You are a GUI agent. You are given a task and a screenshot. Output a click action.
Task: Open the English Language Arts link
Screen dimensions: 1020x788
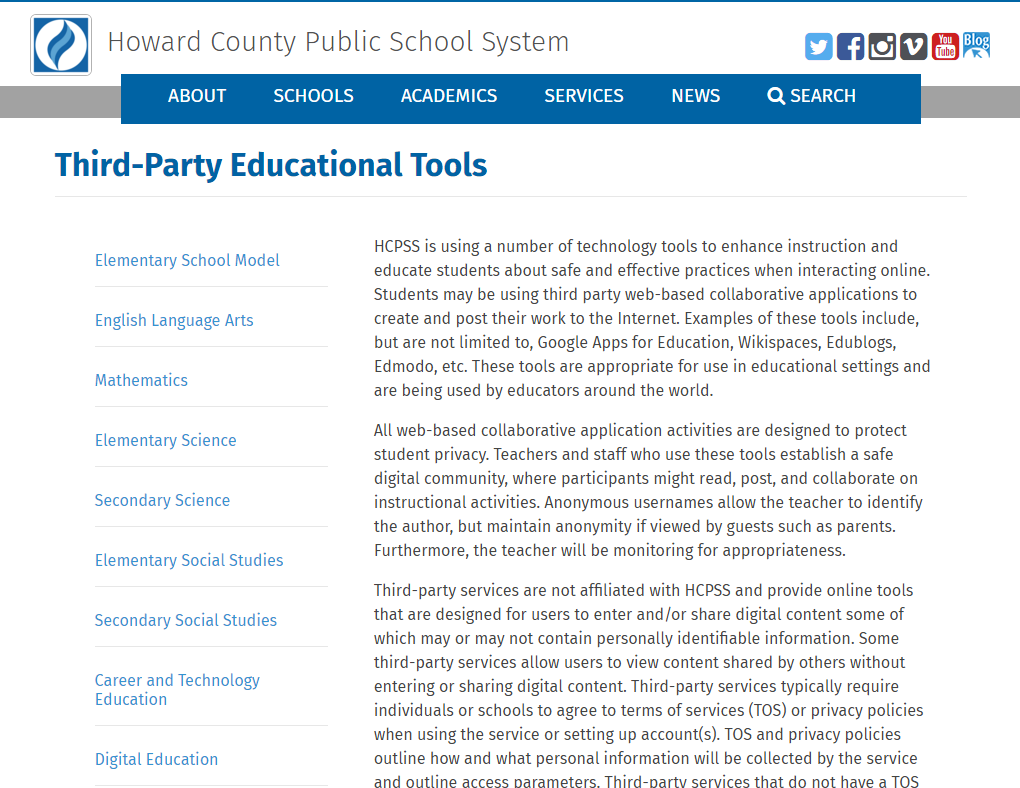click(174, 320)
